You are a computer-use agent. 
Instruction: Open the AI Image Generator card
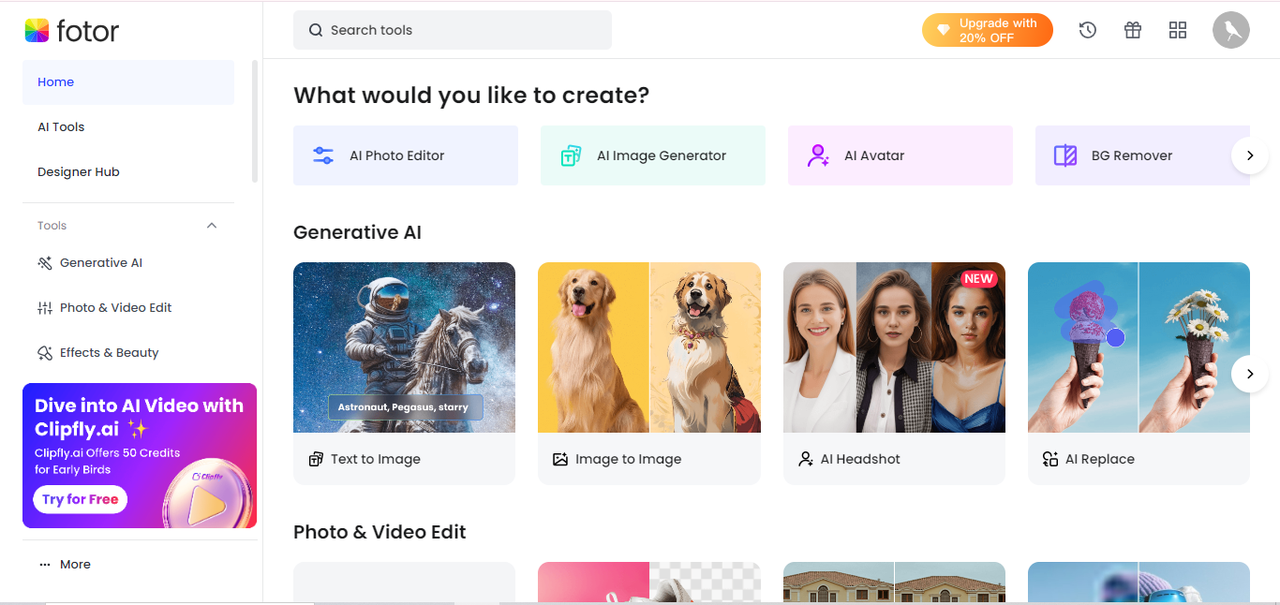(653, 155)
